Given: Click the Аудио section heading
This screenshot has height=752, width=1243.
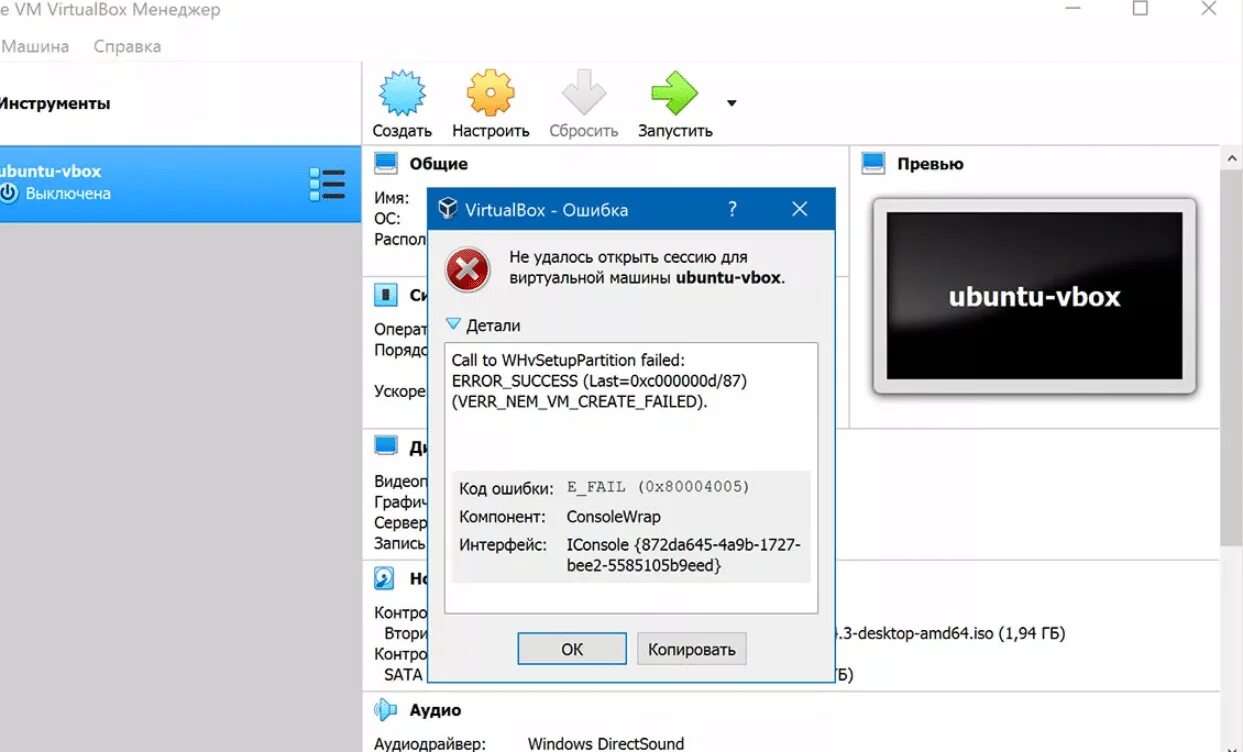Looking at the screenshot, I should pos(435,710).
